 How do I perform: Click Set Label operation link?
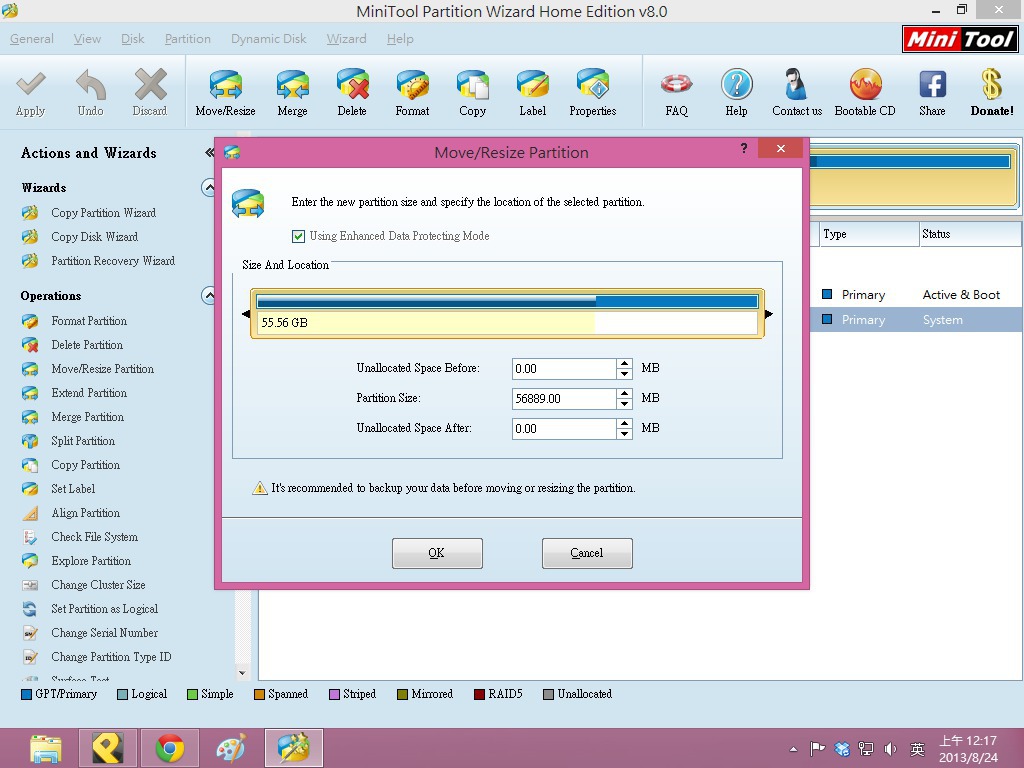point(73,489)
